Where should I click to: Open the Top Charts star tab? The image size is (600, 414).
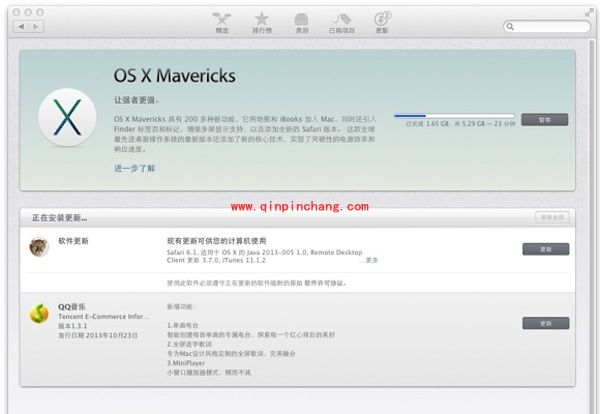click(262, 23)
